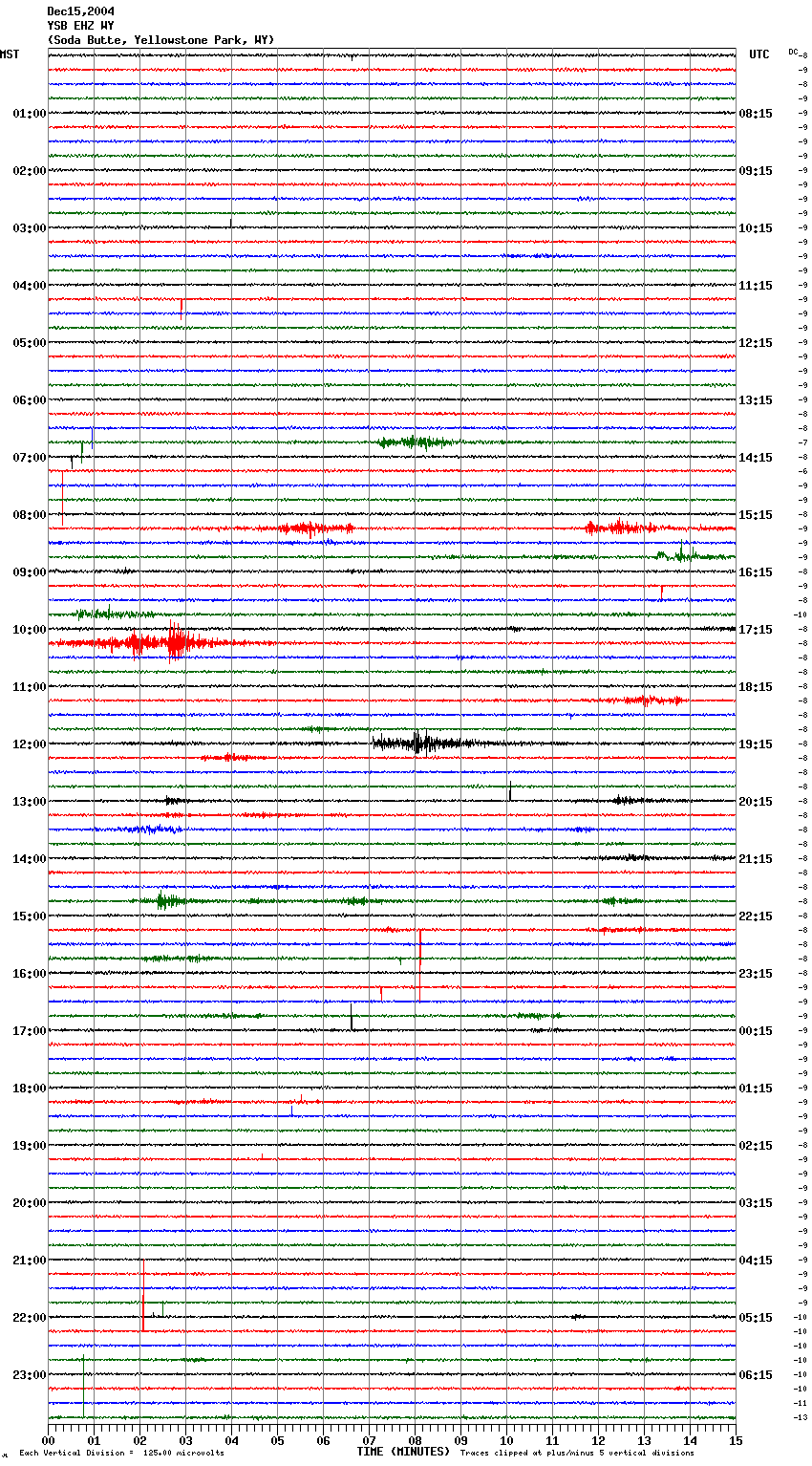This screenshot has width=812, height=1466.
Task: Click the '17:15' UTC time label
Action: pyautogui.click(x=756, y=630)
